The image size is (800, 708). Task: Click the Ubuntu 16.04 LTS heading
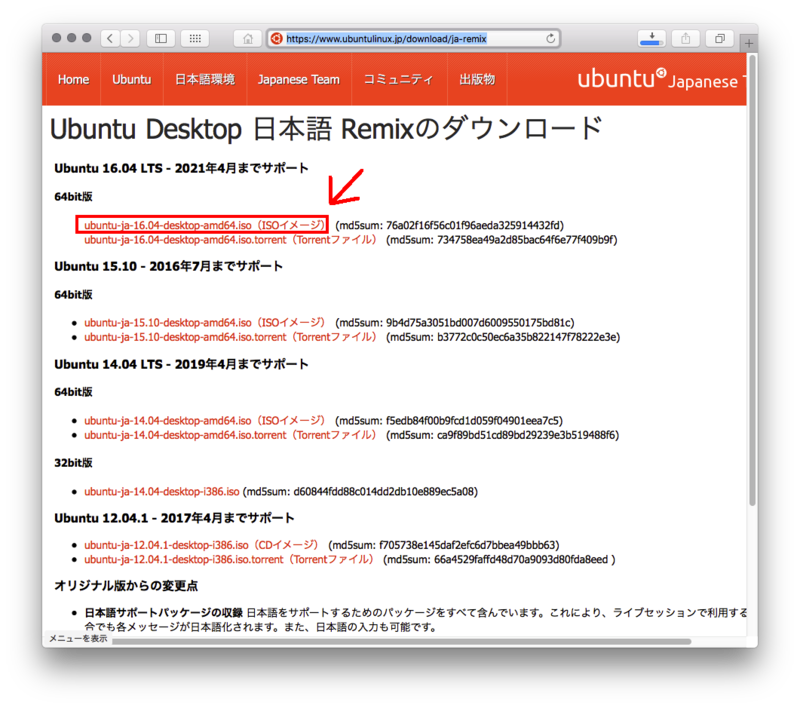click(x=181, y=168)
